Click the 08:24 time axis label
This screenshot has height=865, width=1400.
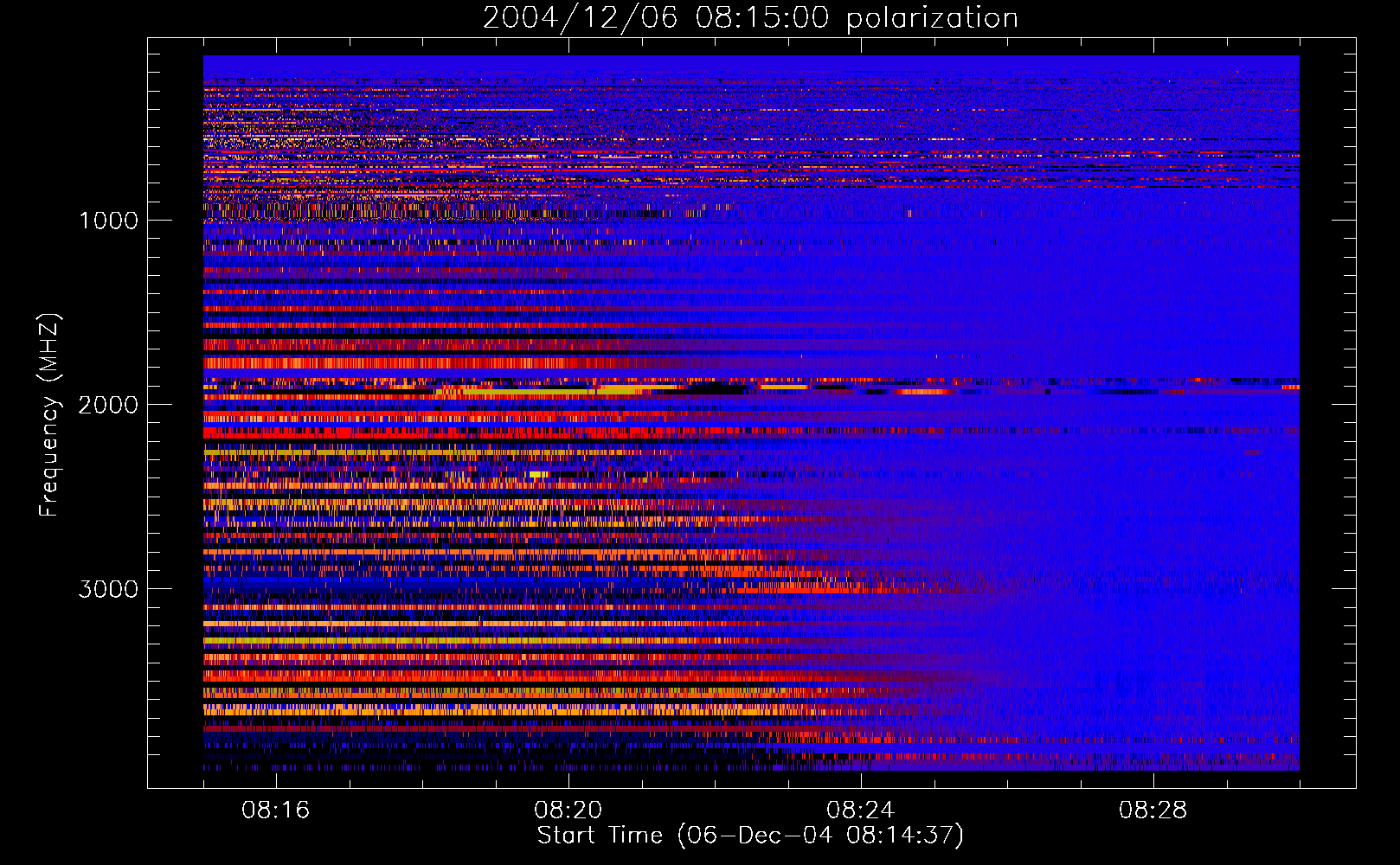860,811
